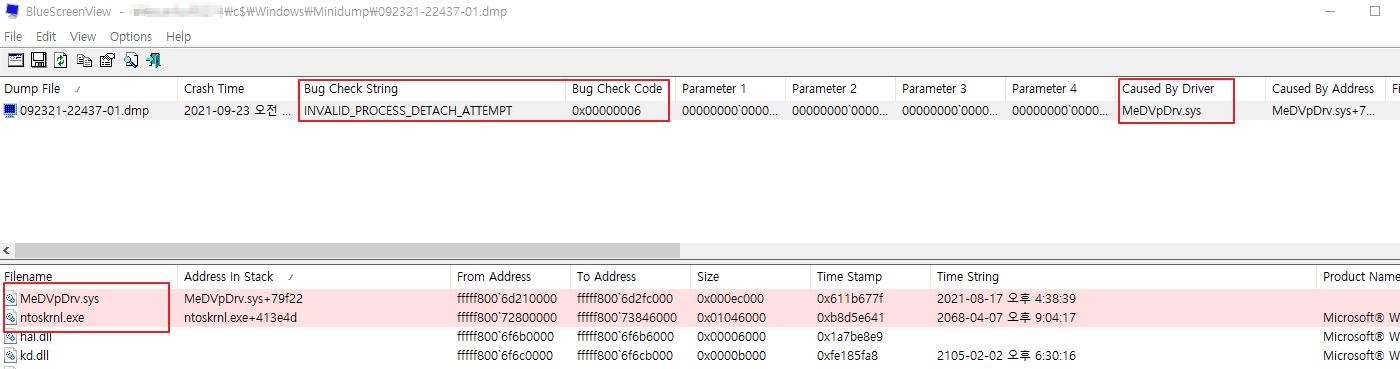Sort by Caused By Driver column
The width and height of the screenshot is (1400, 369).
pyautogui.click(x=1191, y=89)
